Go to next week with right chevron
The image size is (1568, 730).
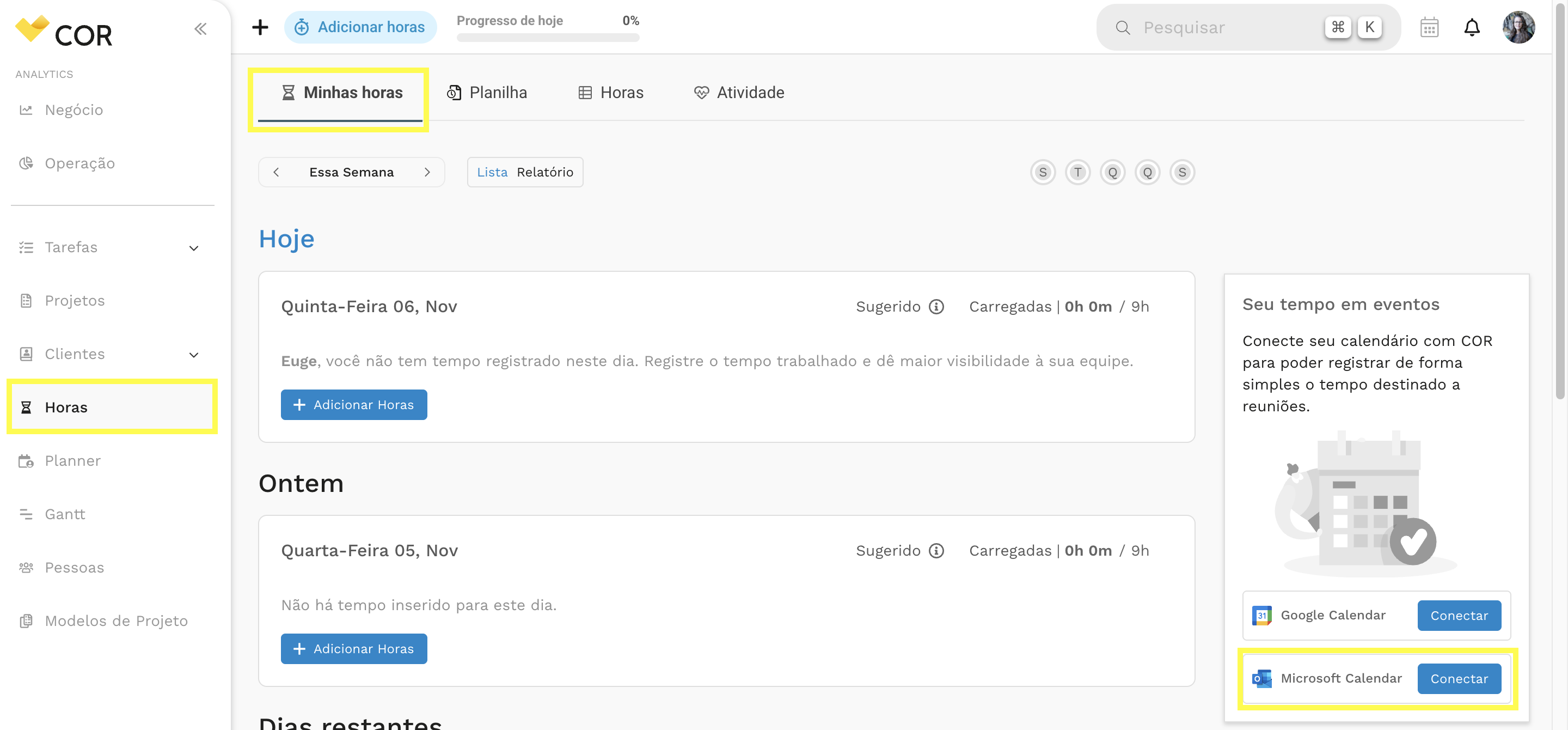(427, 172)
